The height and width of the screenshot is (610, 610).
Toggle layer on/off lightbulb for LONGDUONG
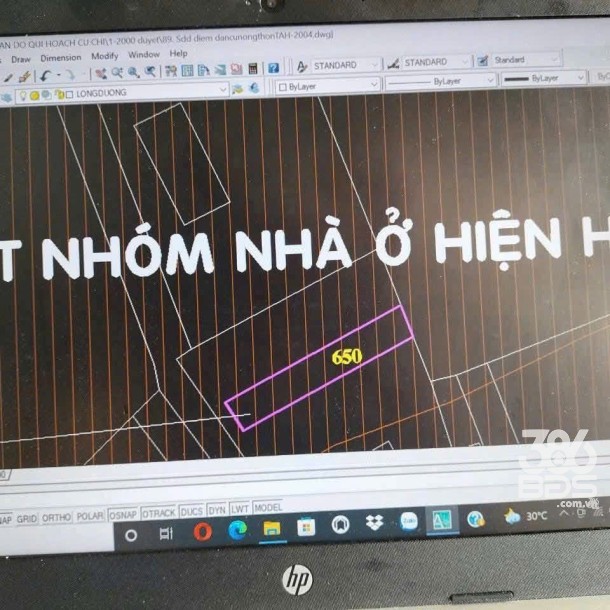pyautogui.click(x=23, y=95)
